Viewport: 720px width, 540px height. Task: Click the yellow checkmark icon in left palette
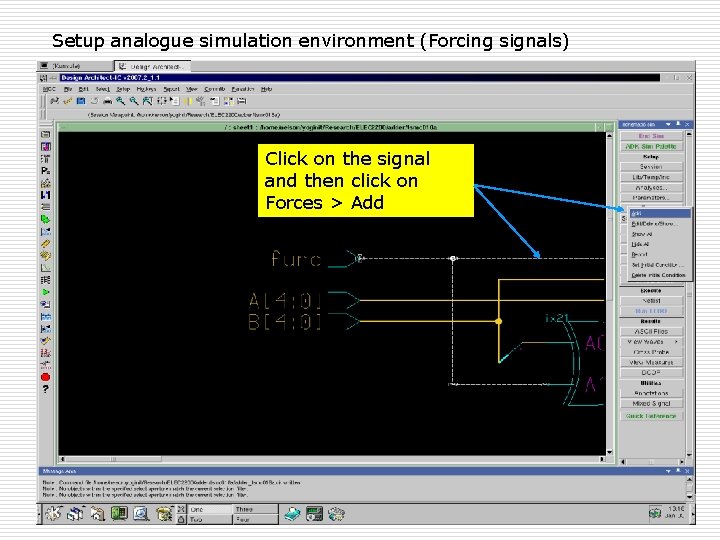[45, 341]
